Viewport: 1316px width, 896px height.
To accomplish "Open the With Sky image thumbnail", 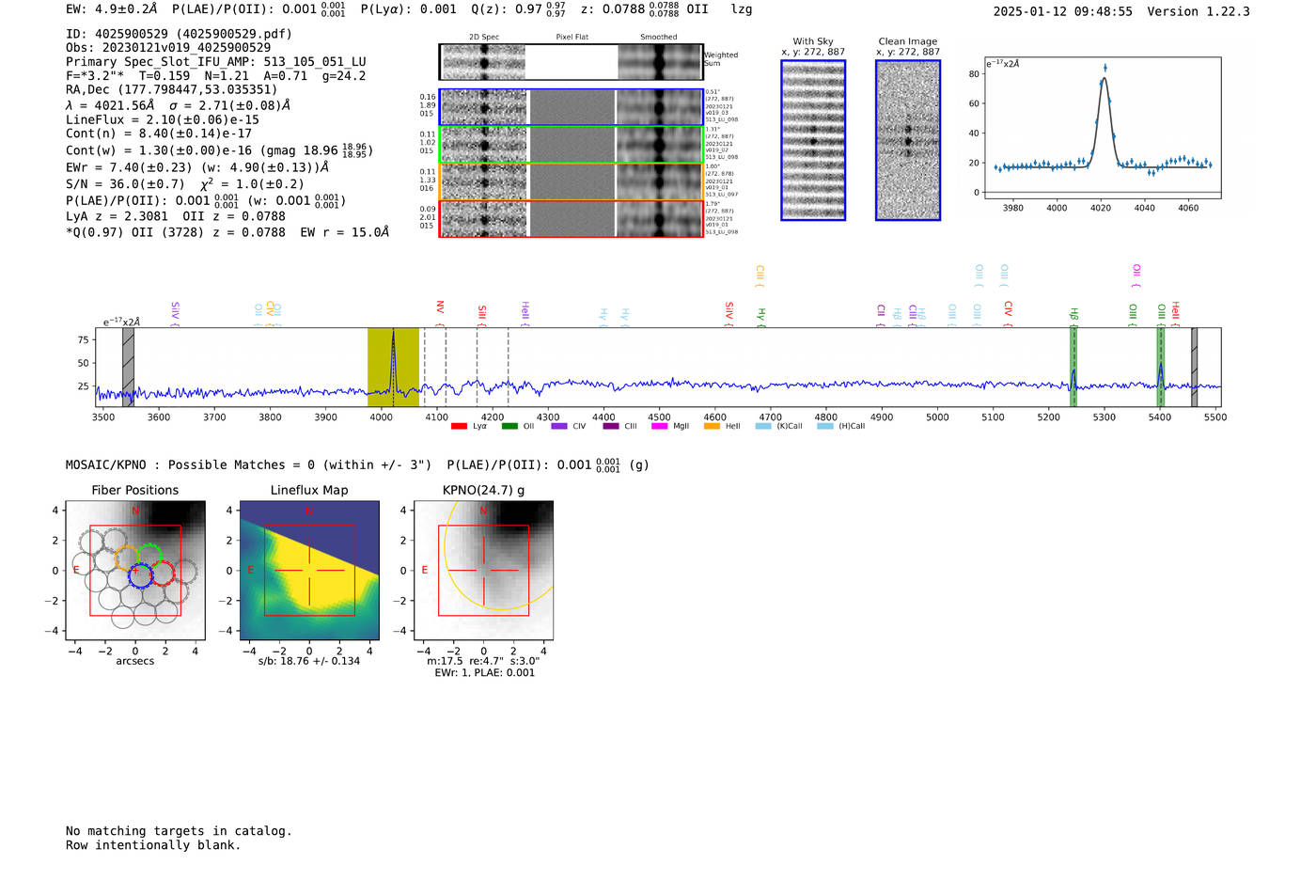I will 813,140.
